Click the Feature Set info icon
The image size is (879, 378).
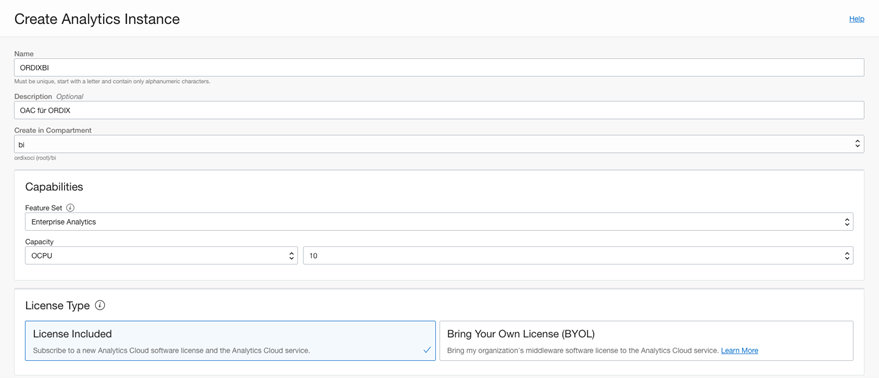[70, 208]
